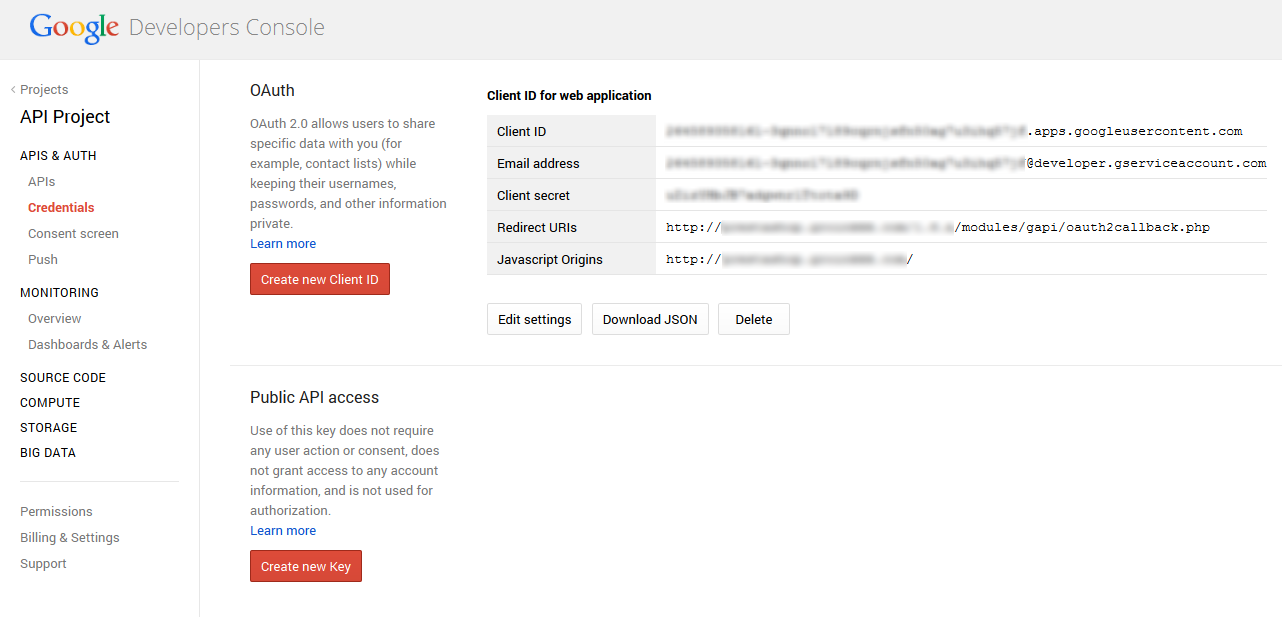Click Learn more under OAuth

click(x=283, y=244)
